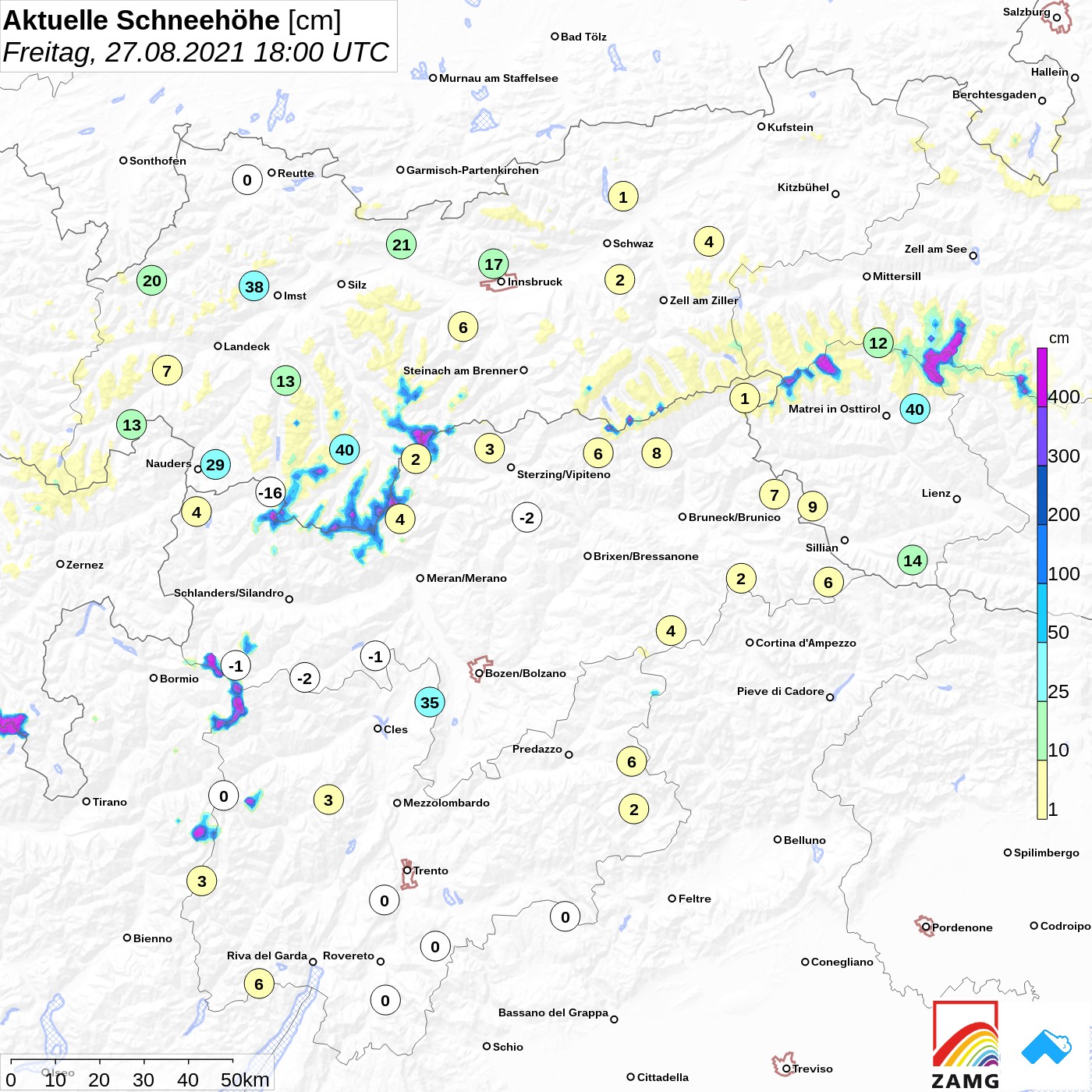Viewport: 1092px width, 1092px height.
Task: Click the 12 cm station marker
Action: point(878,342)
